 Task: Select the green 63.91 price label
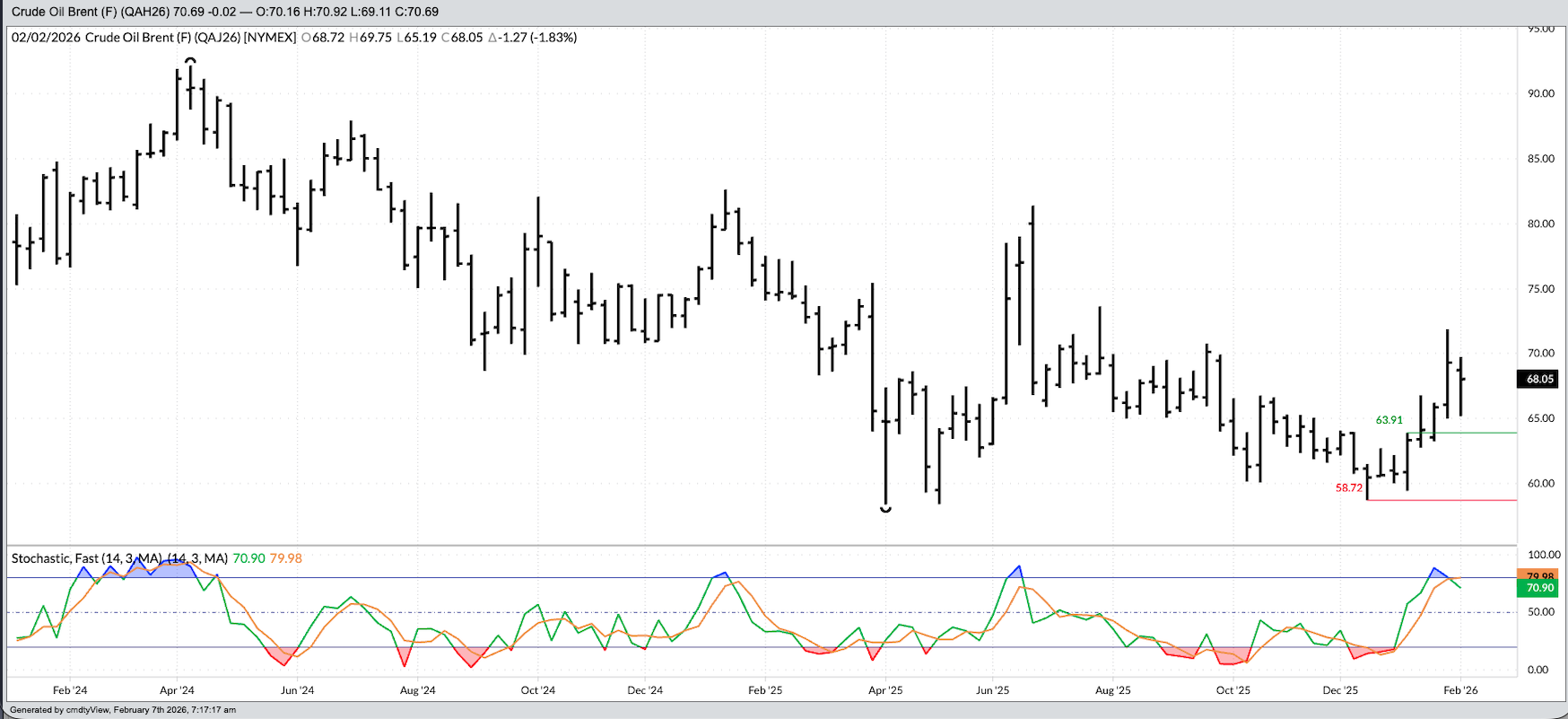tap(1389, 420)
